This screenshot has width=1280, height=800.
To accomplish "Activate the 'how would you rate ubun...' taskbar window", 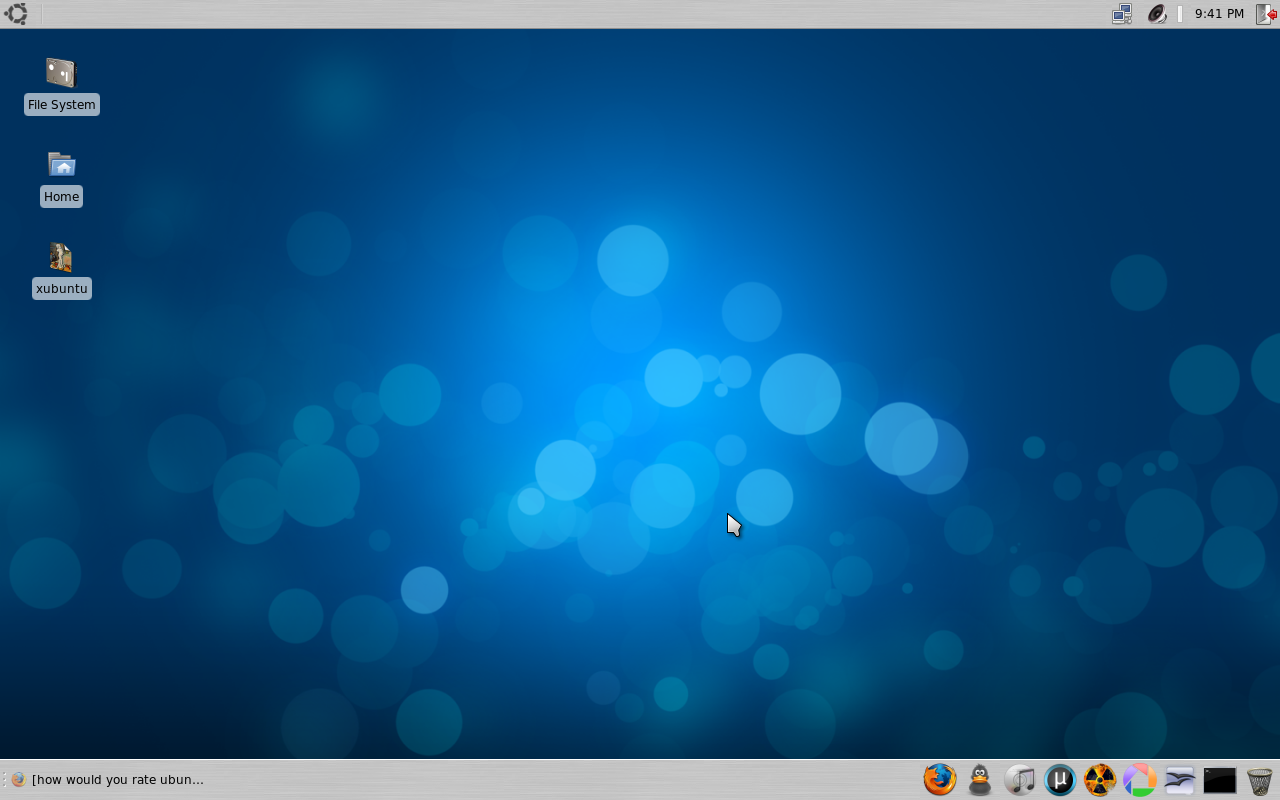I will (108, 780).
